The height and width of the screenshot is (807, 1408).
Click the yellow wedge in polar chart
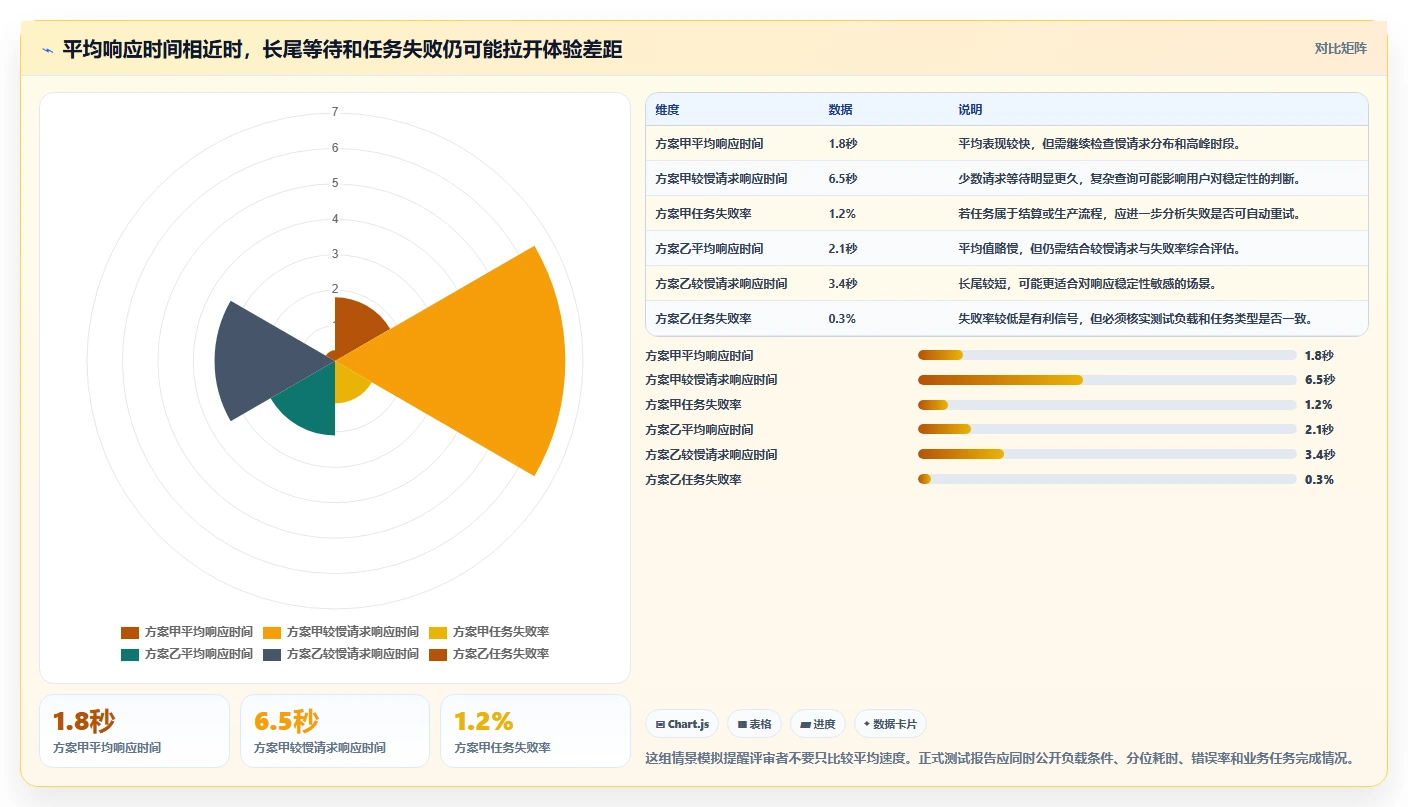(350, 382)
